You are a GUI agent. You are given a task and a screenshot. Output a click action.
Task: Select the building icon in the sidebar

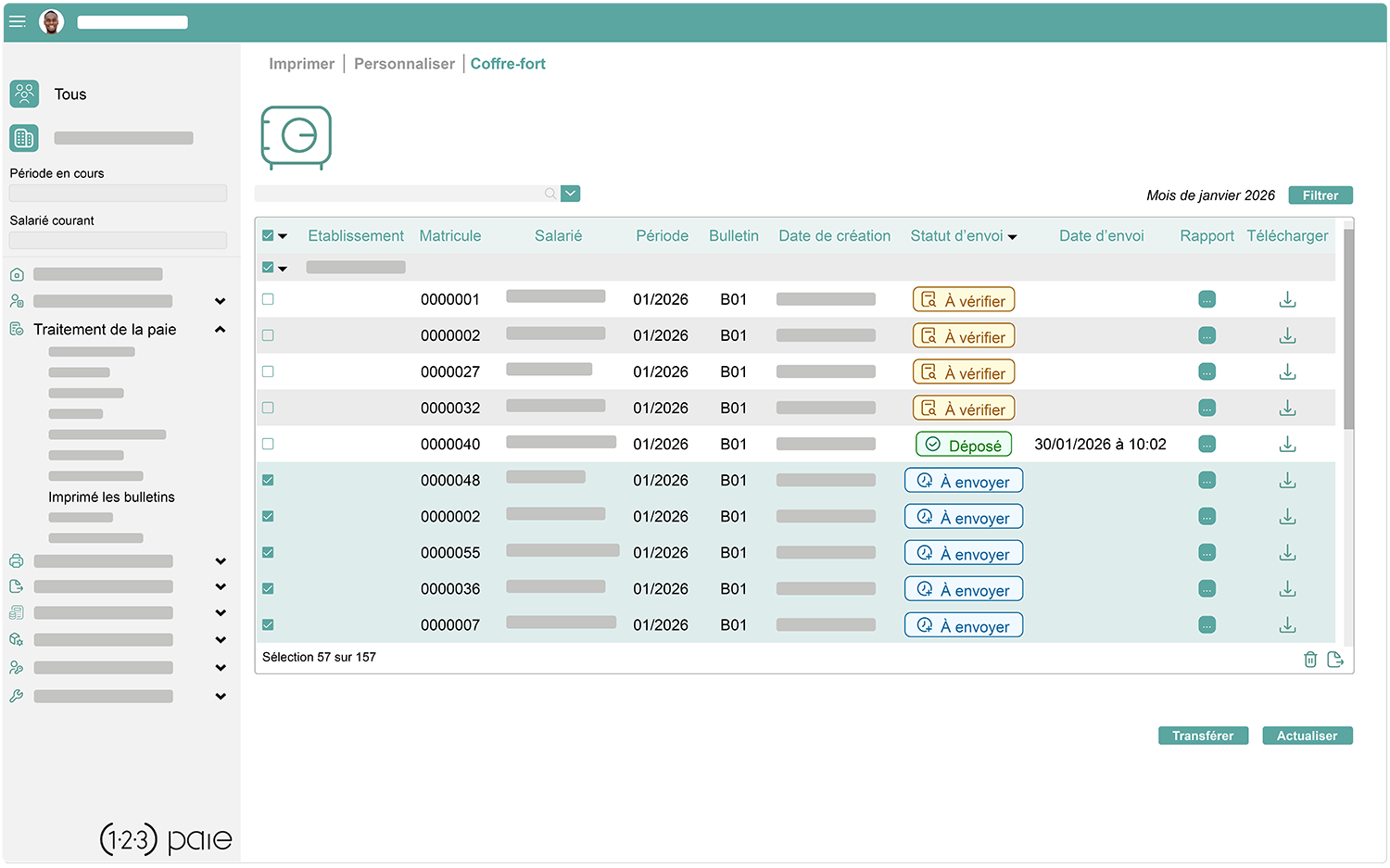click(23, 137)
